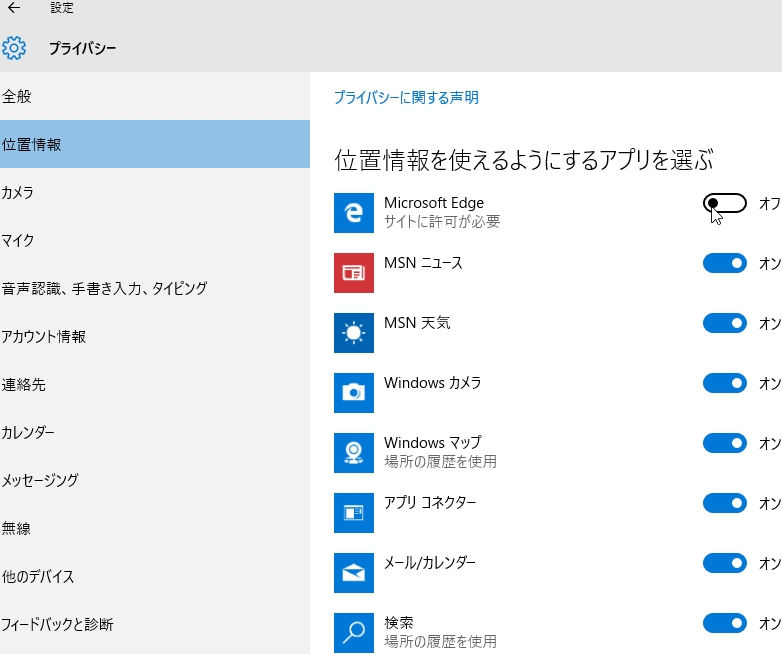Click the Microsoft Edge app name
Image resolution: width=782 pixels, height=654 pixels.
434,203
